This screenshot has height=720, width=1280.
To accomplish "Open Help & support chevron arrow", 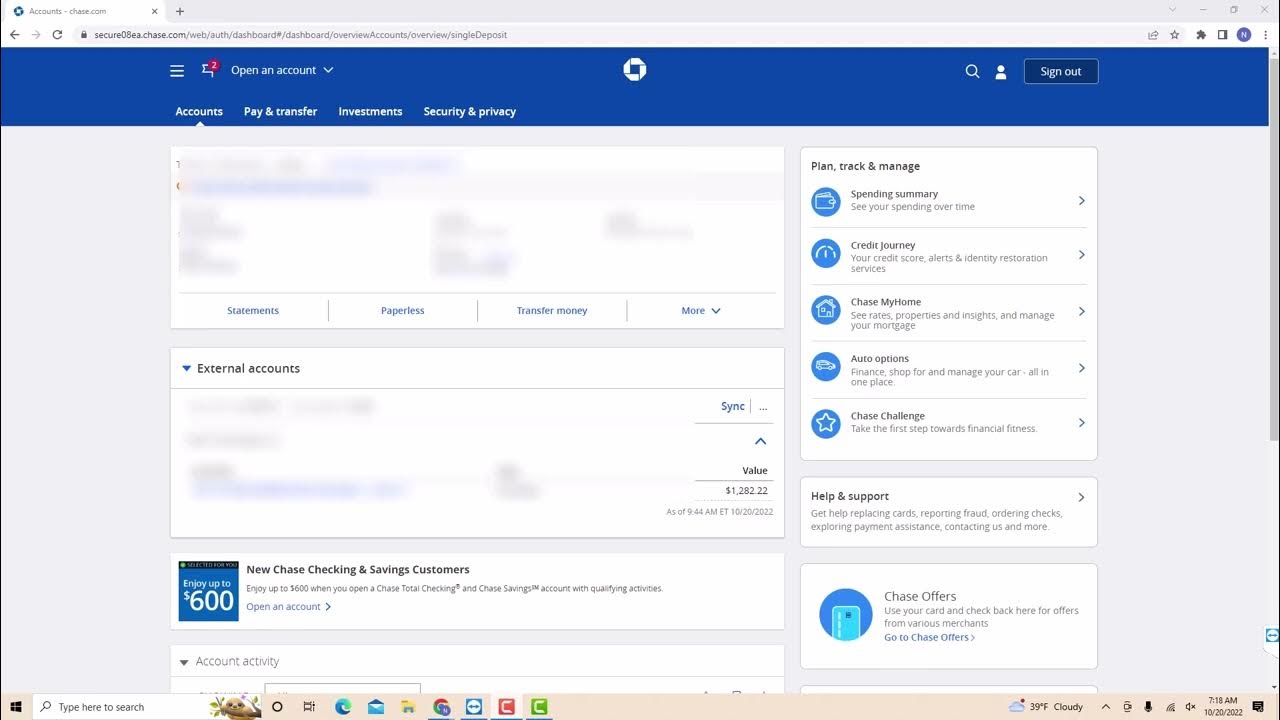I will (x=1081, y=497).
